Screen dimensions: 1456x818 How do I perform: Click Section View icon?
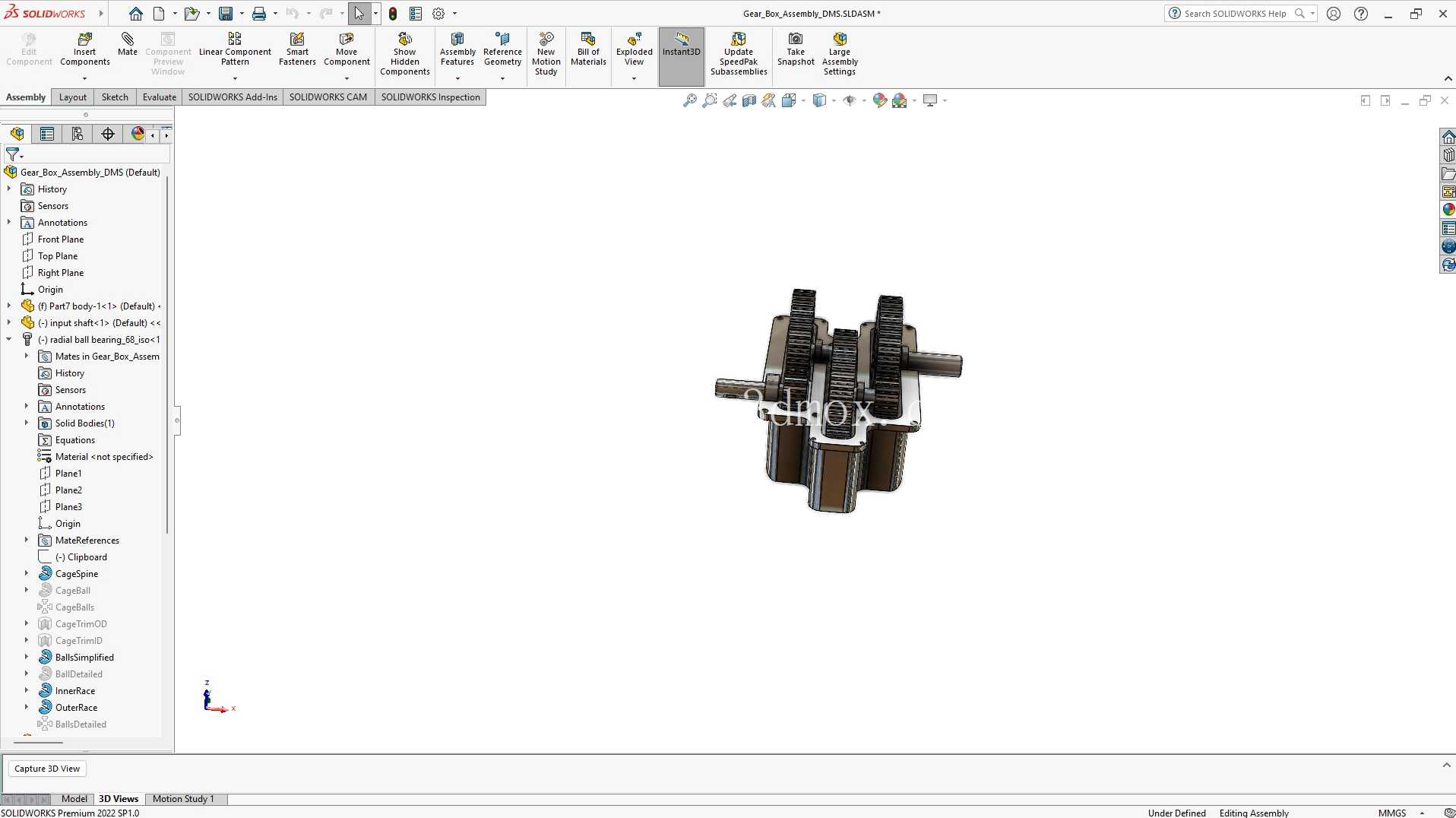[x=749, y=100]
